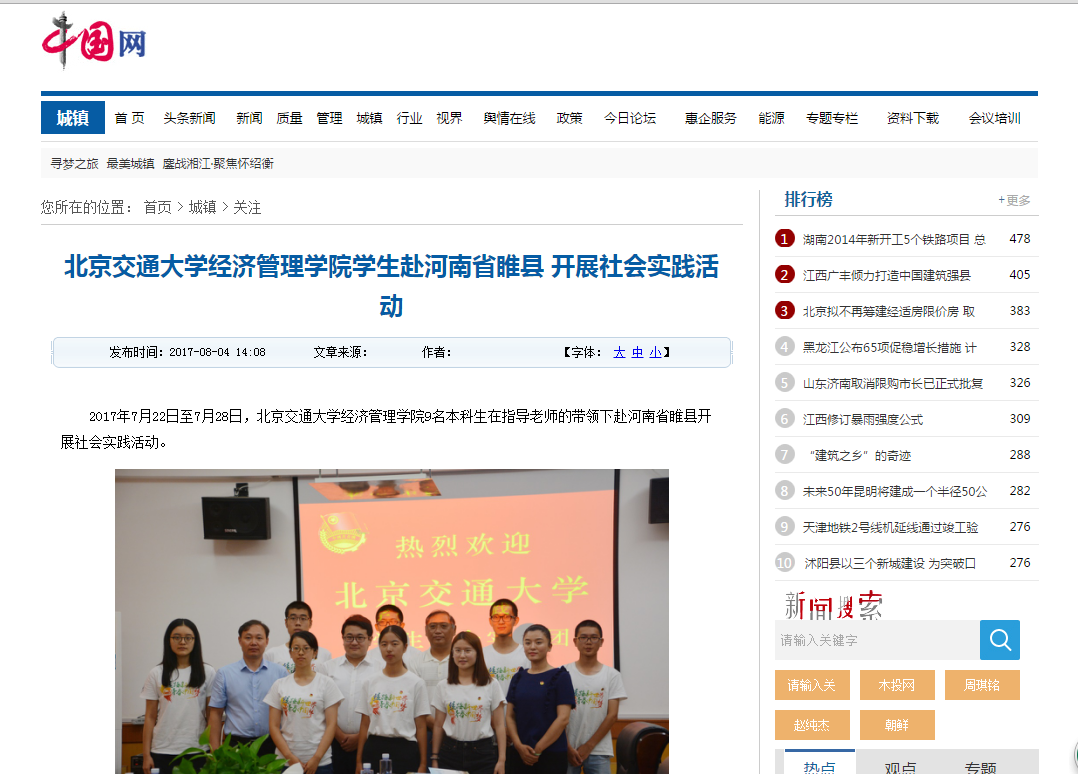1078x774 pixels.
Task: Open the 头条新闻 nav item
Action: [x=189, y=118]
